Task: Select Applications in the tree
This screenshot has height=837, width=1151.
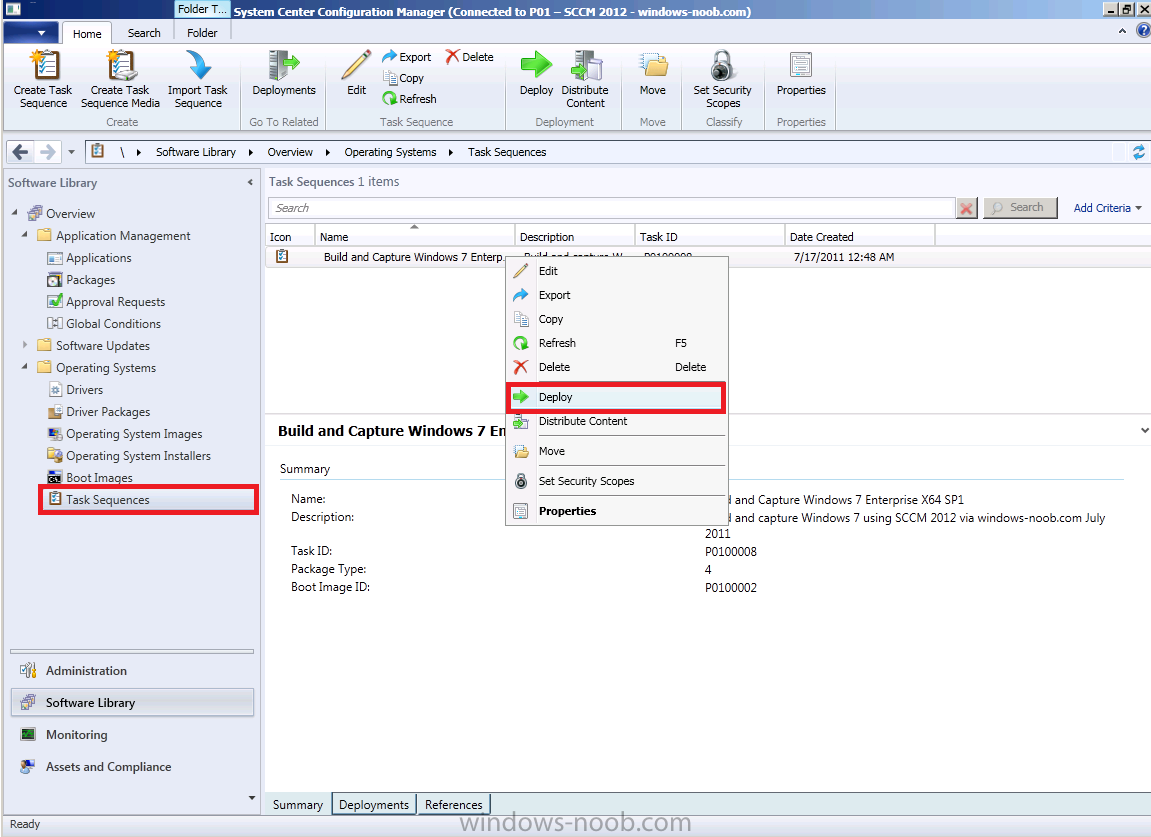Action: click(89, 258)
